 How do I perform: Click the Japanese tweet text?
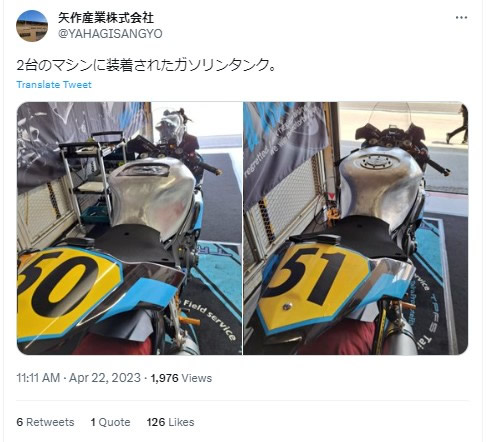[x=146, y=64]
